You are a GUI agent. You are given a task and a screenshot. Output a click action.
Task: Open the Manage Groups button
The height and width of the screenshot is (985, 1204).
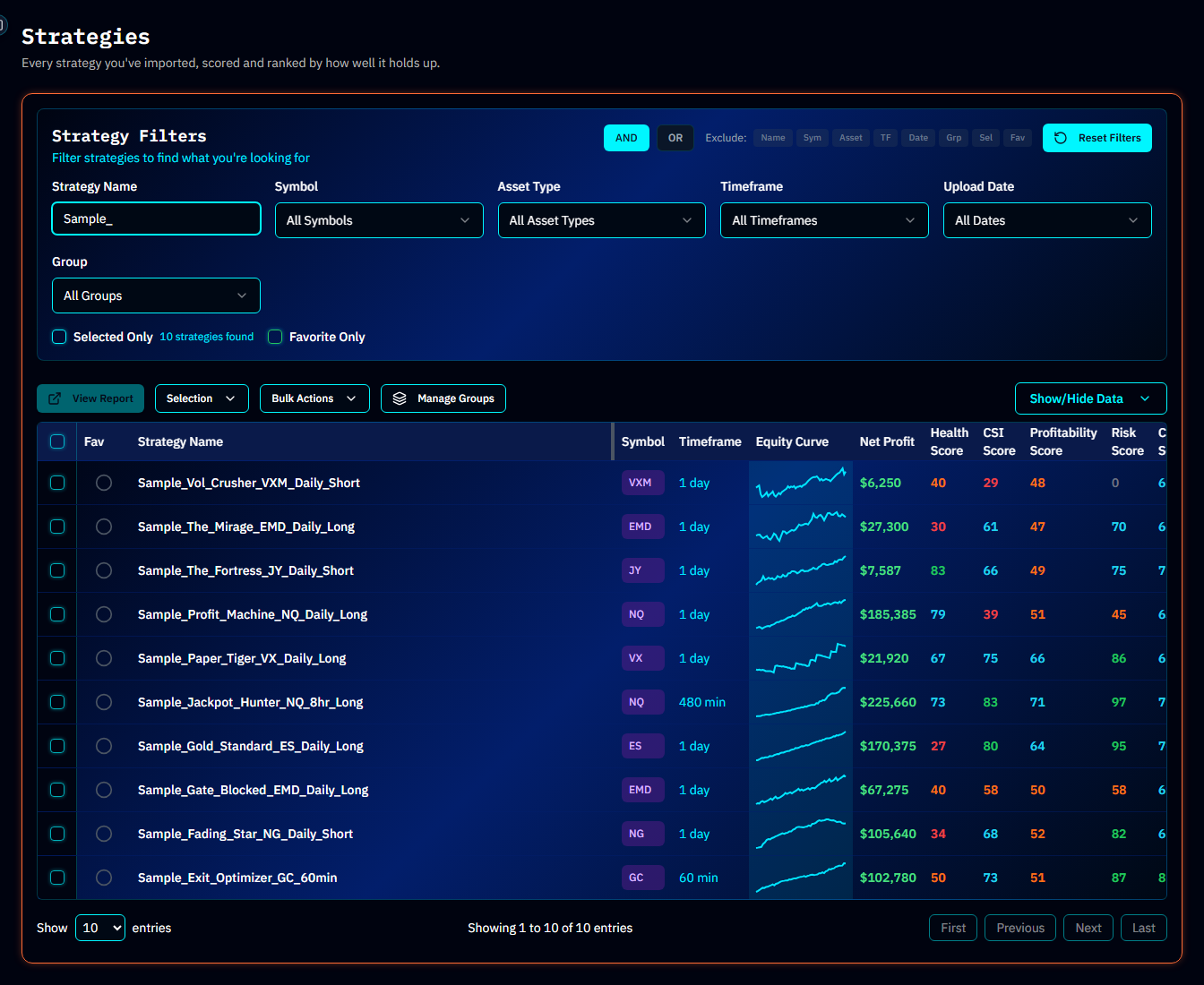coord(443,398)
